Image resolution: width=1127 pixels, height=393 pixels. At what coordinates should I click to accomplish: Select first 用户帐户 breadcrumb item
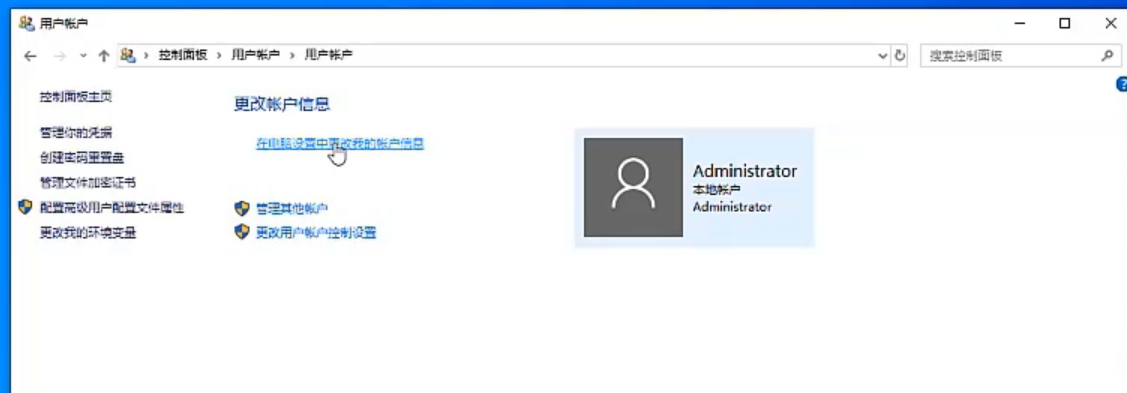255,55
